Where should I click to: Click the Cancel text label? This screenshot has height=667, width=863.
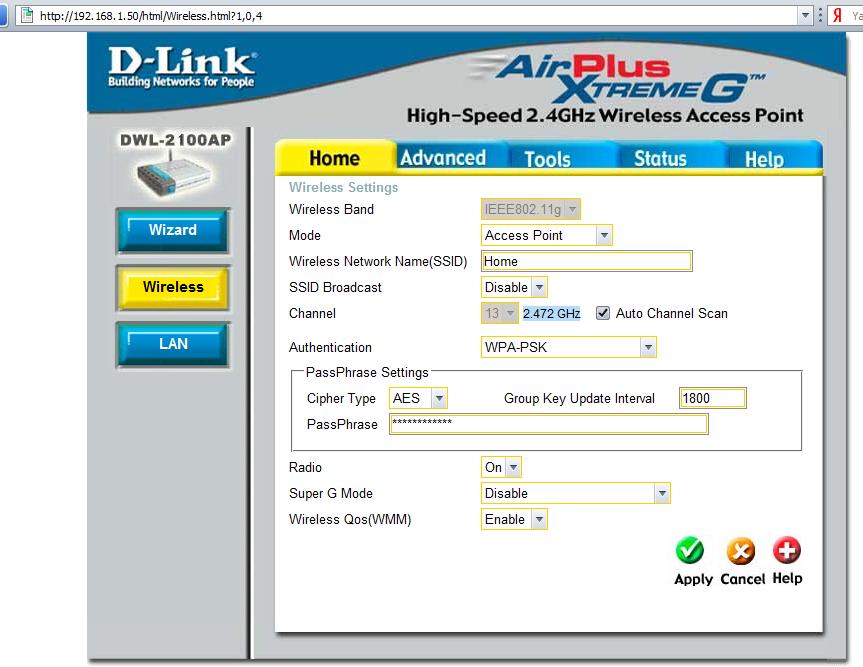tap(742, 579)
